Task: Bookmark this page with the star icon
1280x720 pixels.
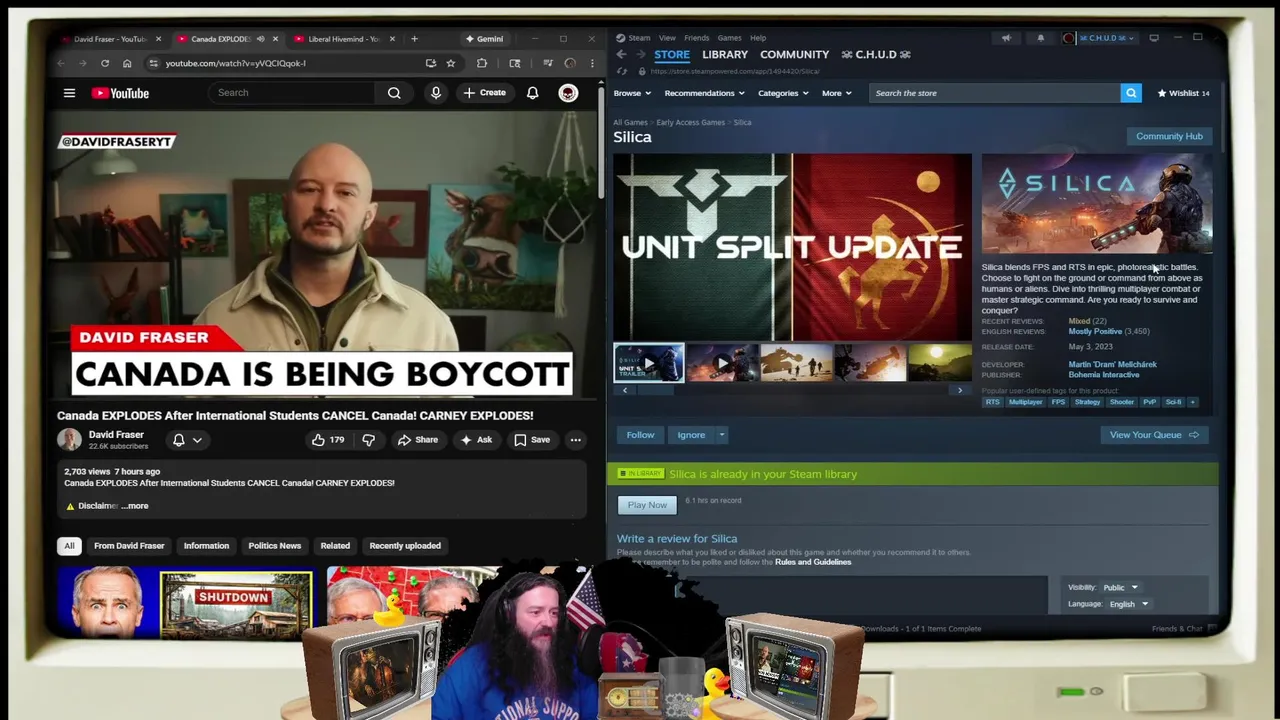Action: point(451,63)
